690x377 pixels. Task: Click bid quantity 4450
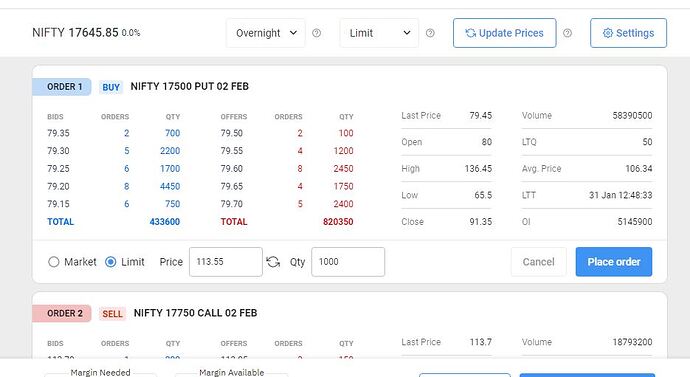pyautogui.click(x=170, y=186)
